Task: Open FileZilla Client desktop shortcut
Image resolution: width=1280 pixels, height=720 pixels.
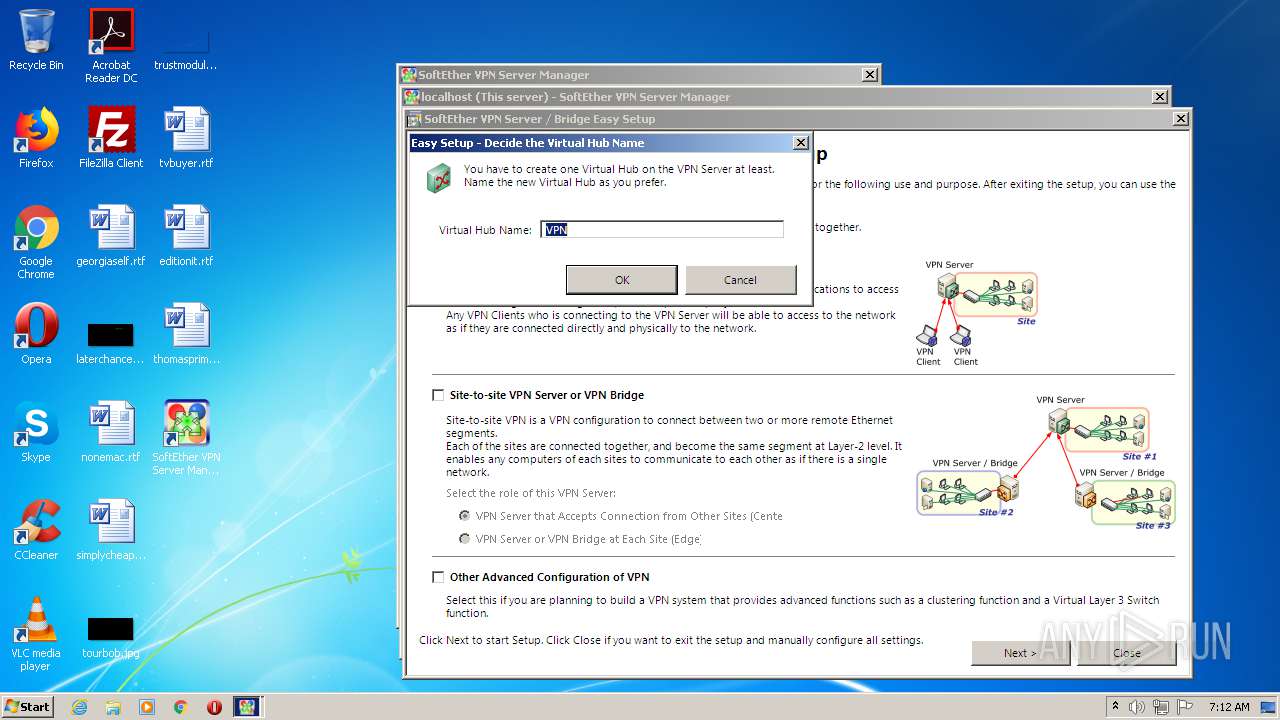Action: coord(111,138)
